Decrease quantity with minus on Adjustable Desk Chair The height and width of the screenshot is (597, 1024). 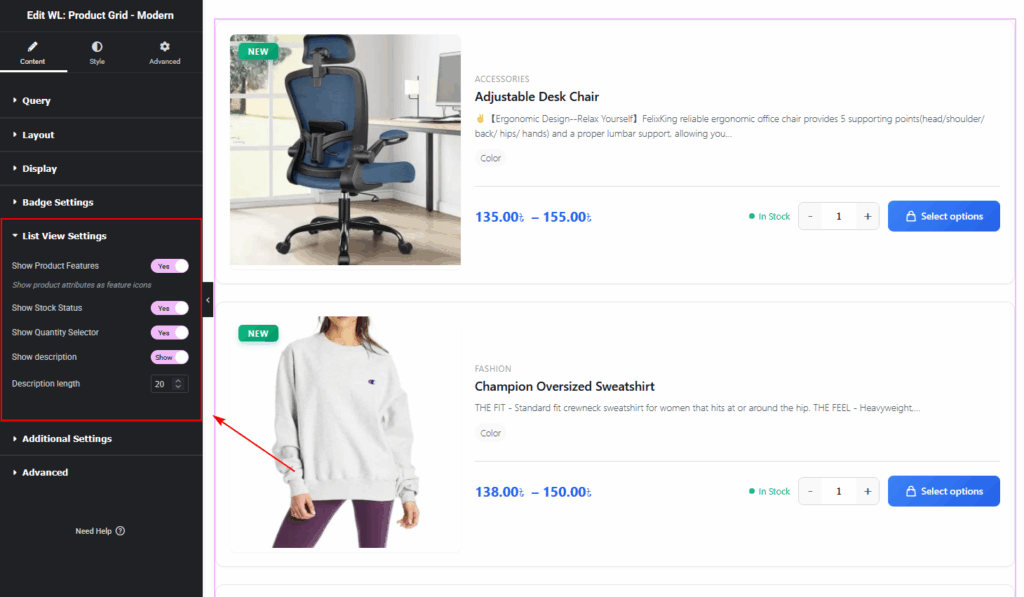pyautogui.click(x=810, y=216)
